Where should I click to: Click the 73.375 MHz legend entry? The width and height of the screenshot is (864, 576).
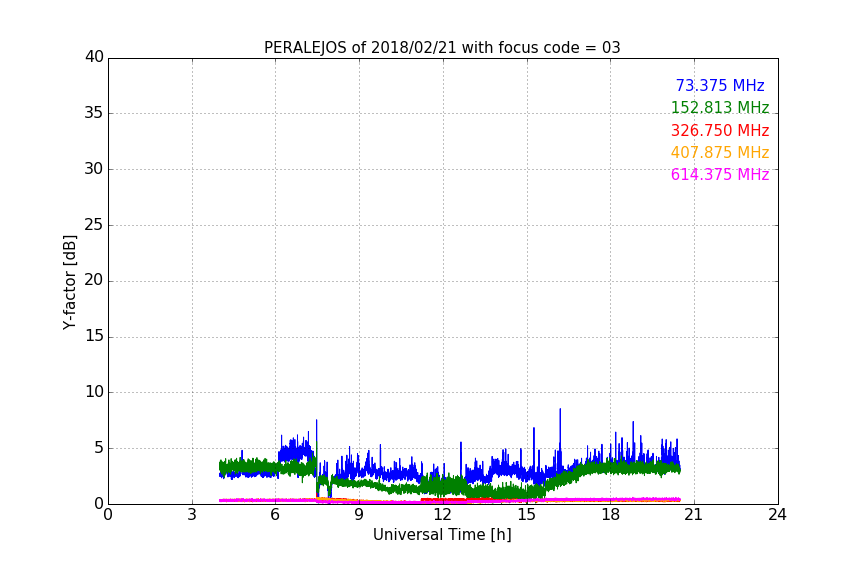click(720, 85)
